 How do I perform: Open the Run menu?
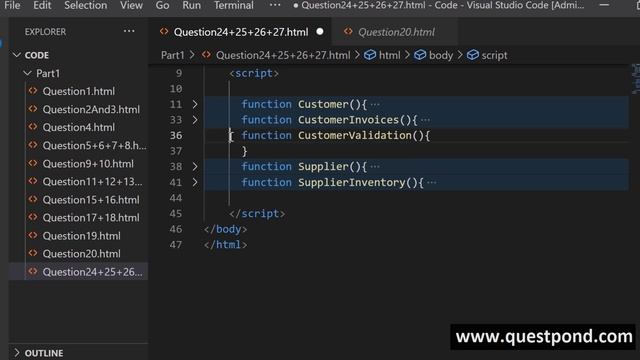coord(191,5)
